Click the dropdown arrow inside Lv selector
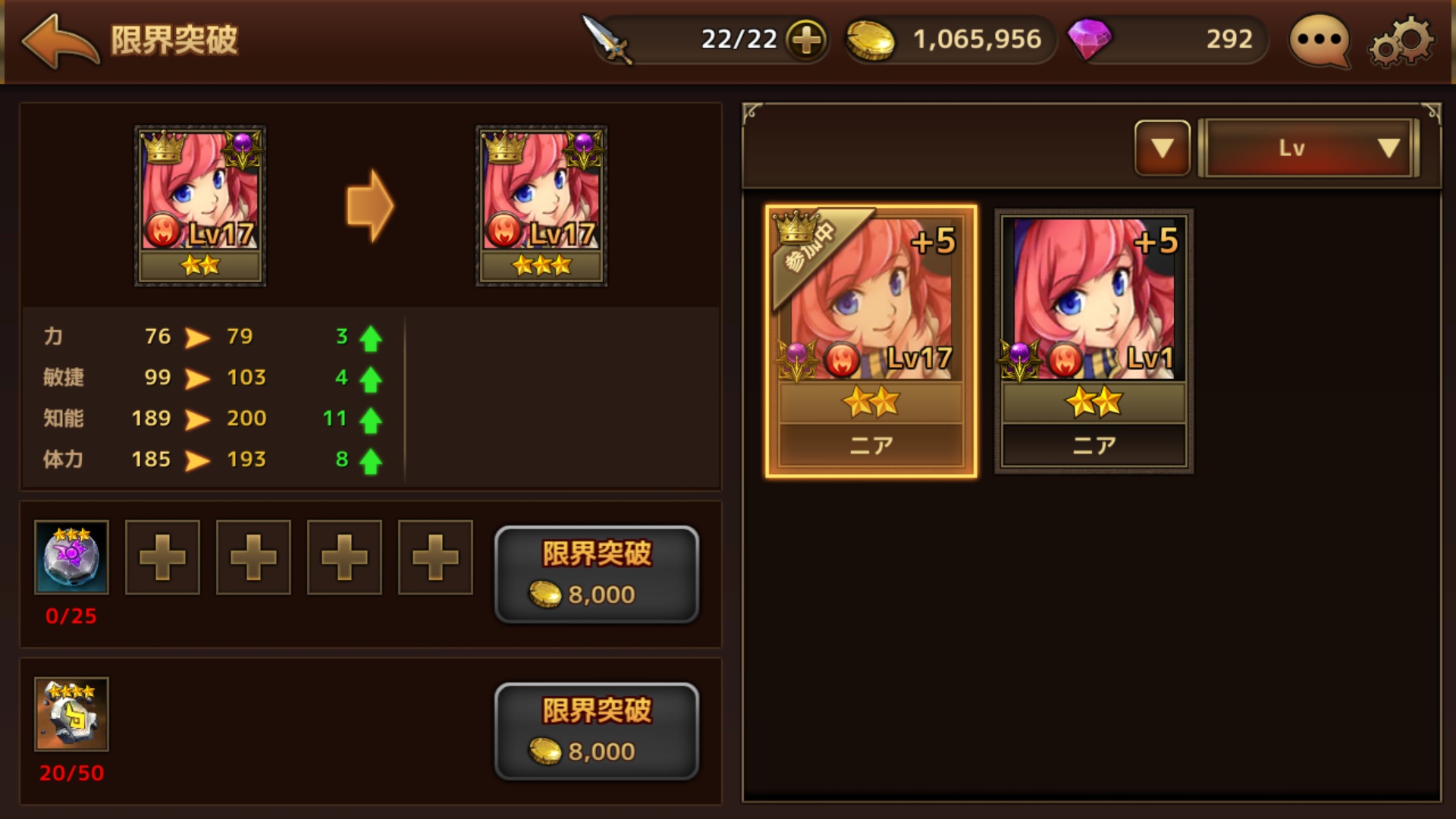 pyautogui.click(x=1389, y=148)
